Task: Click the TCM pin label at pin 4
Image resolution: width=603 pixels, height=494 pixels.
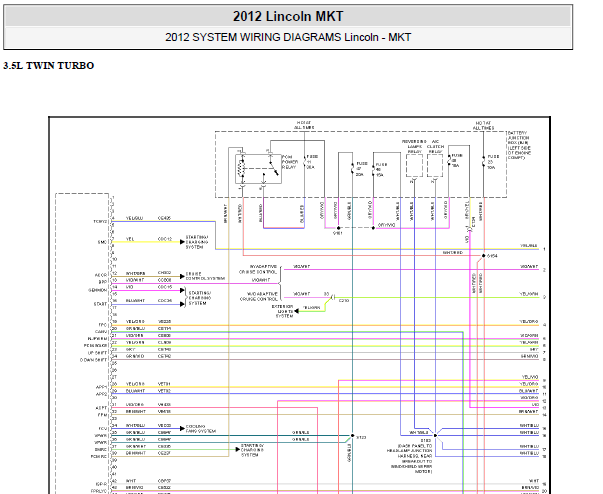Action: pyautogui.click(x=100, y=222)
